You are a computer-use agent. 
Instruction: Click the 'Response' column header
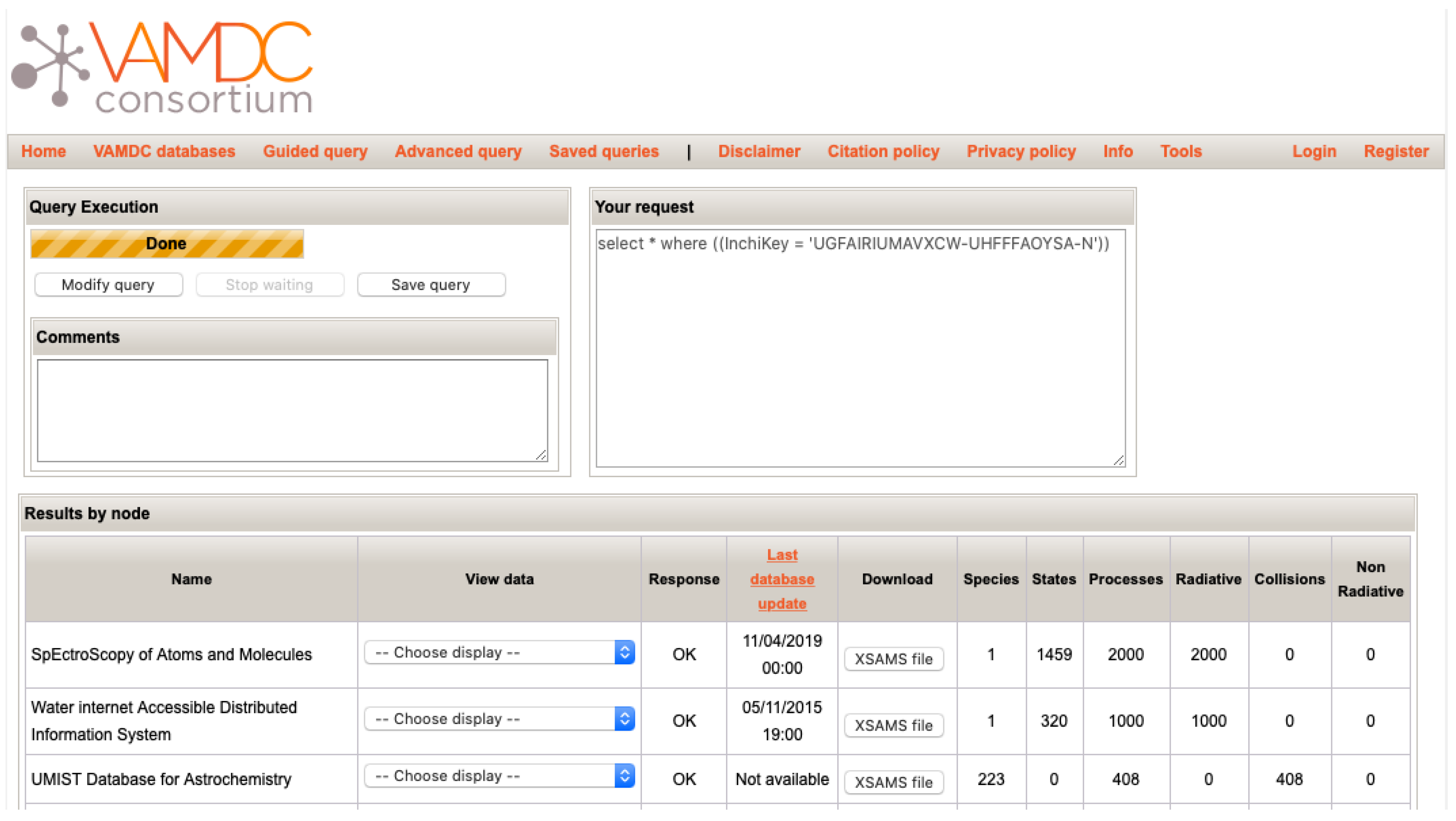684,579
